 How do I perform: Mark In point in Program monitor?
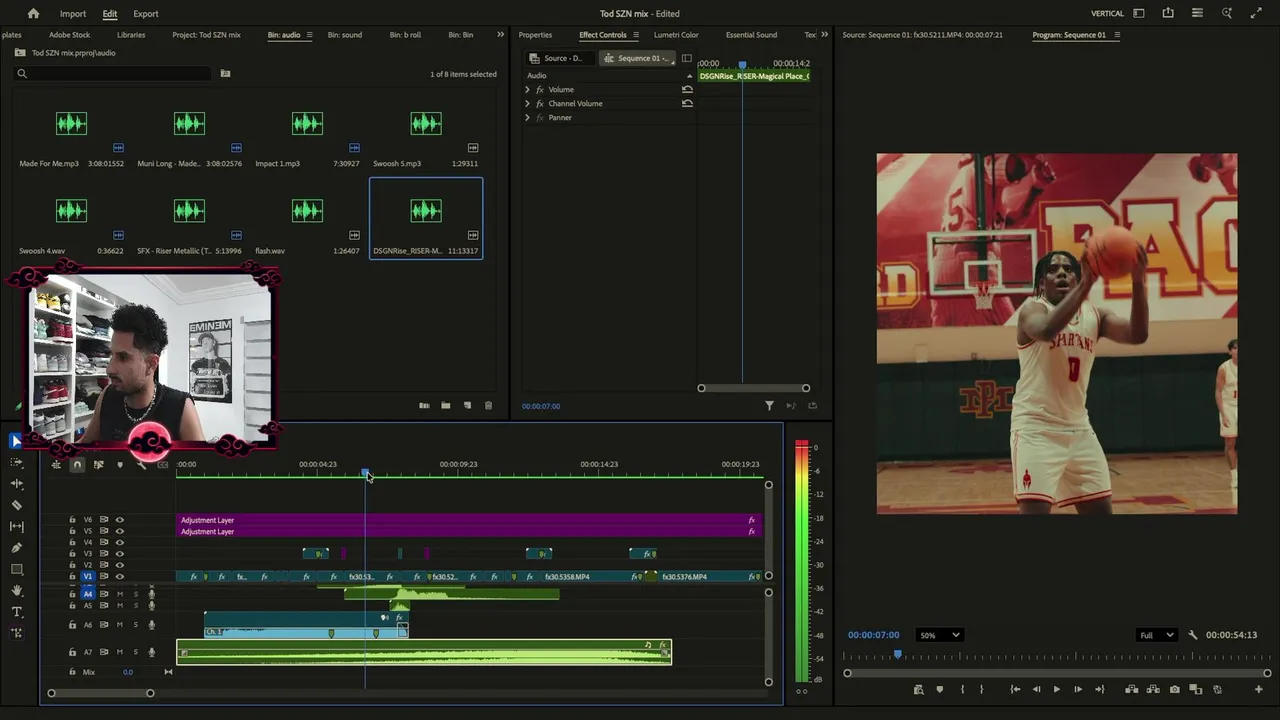pos(962,689)
